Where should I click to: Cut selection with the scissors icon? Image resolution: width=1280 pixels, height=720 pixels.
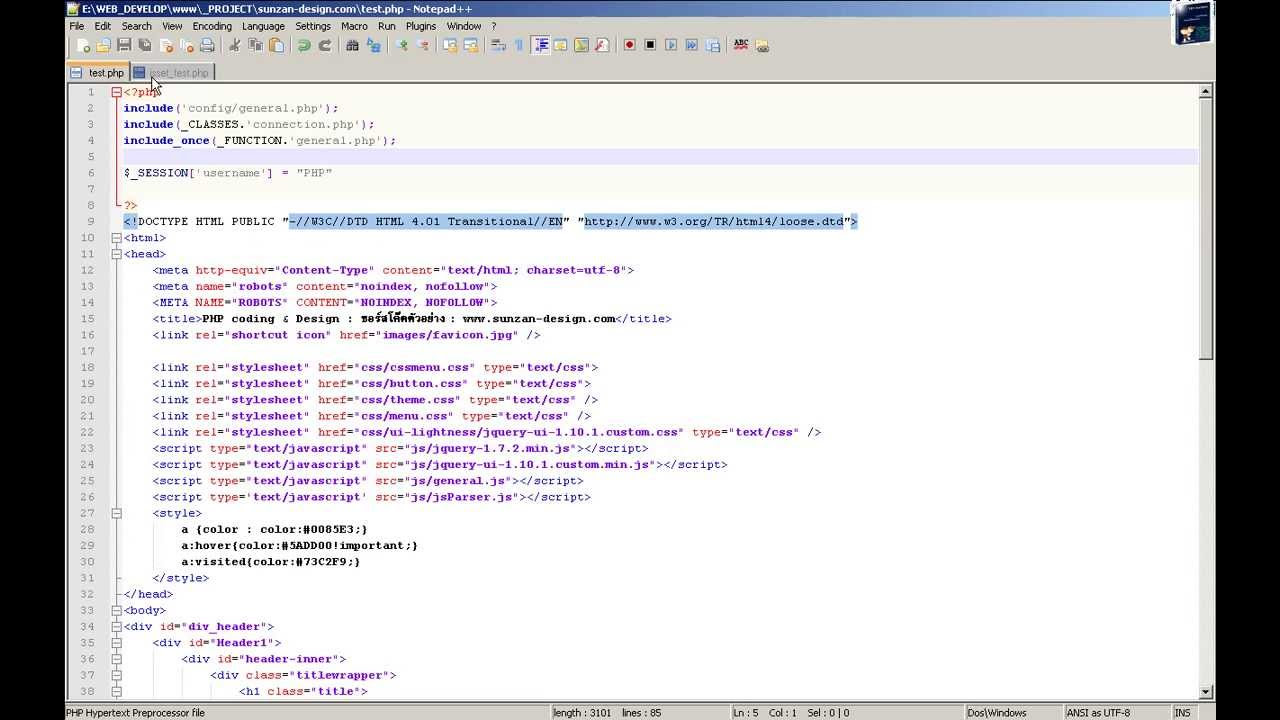coord(234,45)
